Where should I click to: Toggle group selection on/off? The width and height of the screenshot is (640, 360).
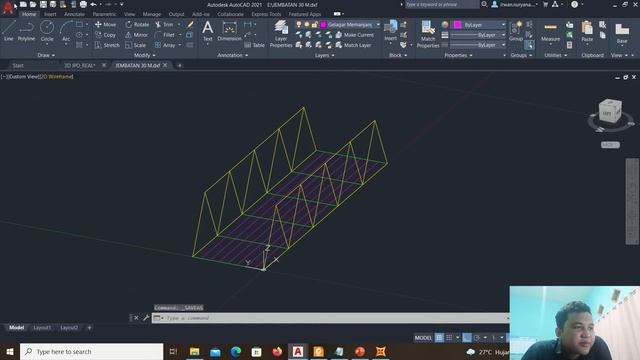[x=529, y=45]
